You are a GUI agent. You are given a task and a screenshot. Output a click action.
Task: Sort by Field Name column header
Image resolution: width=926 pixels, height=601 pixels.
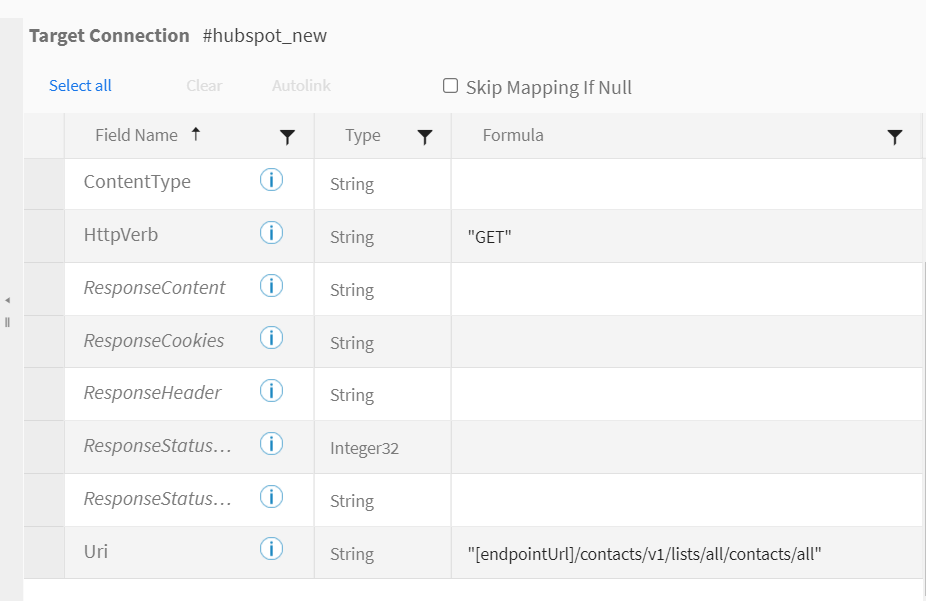[x=136, y=135]
